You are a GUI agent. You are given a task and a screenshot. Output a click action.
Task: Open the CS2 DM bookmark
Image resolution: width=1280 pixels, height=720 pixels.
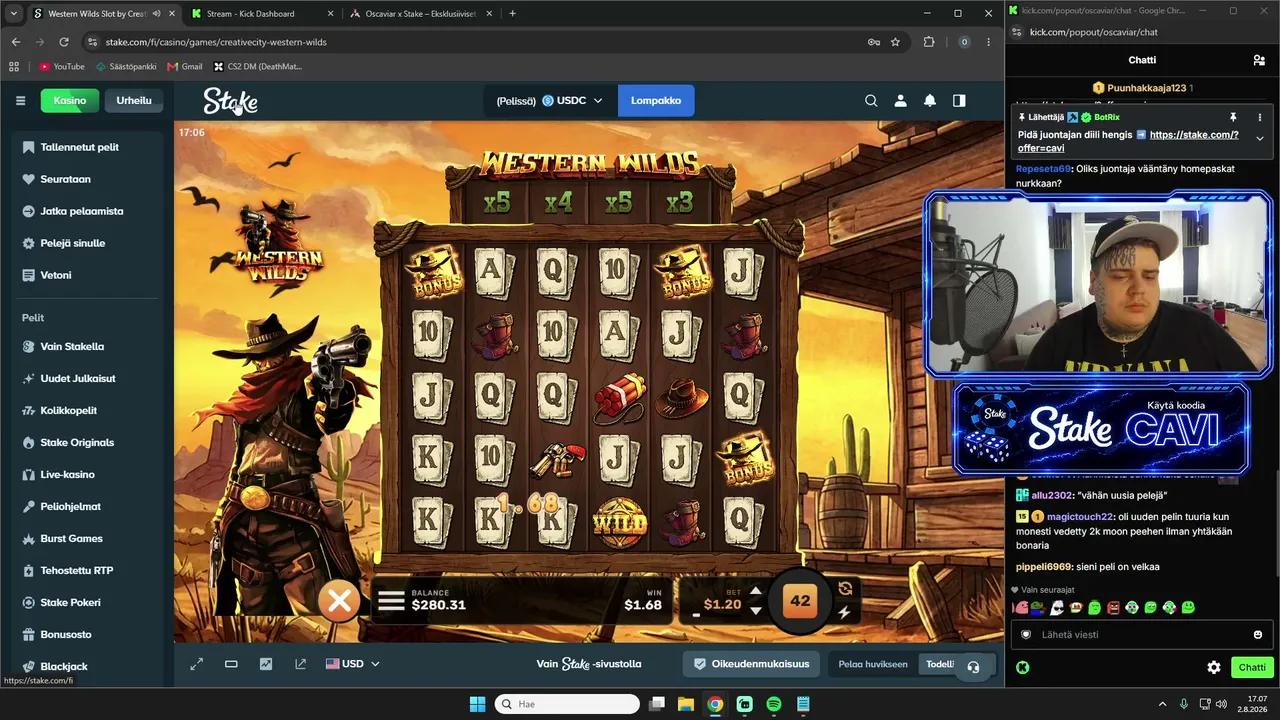pos(258,67)
